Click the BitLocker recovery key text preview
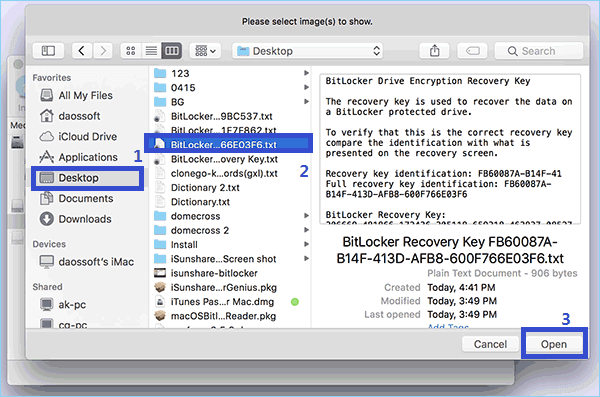Screen dimensions: 600x397 pos(450,149)
